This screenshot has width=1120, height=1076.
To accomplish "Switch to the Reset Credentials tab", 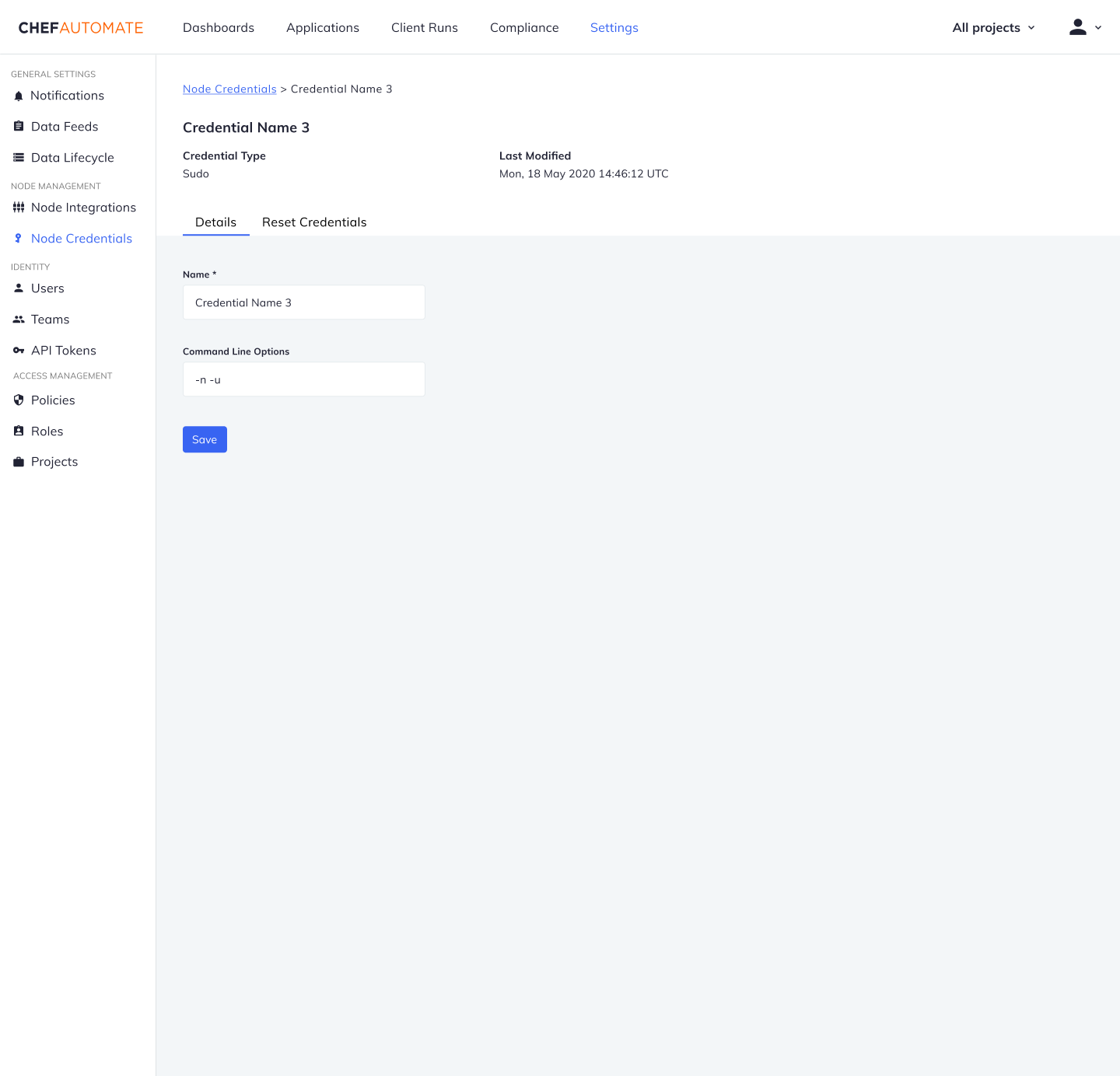I will [x=314, y=222].
